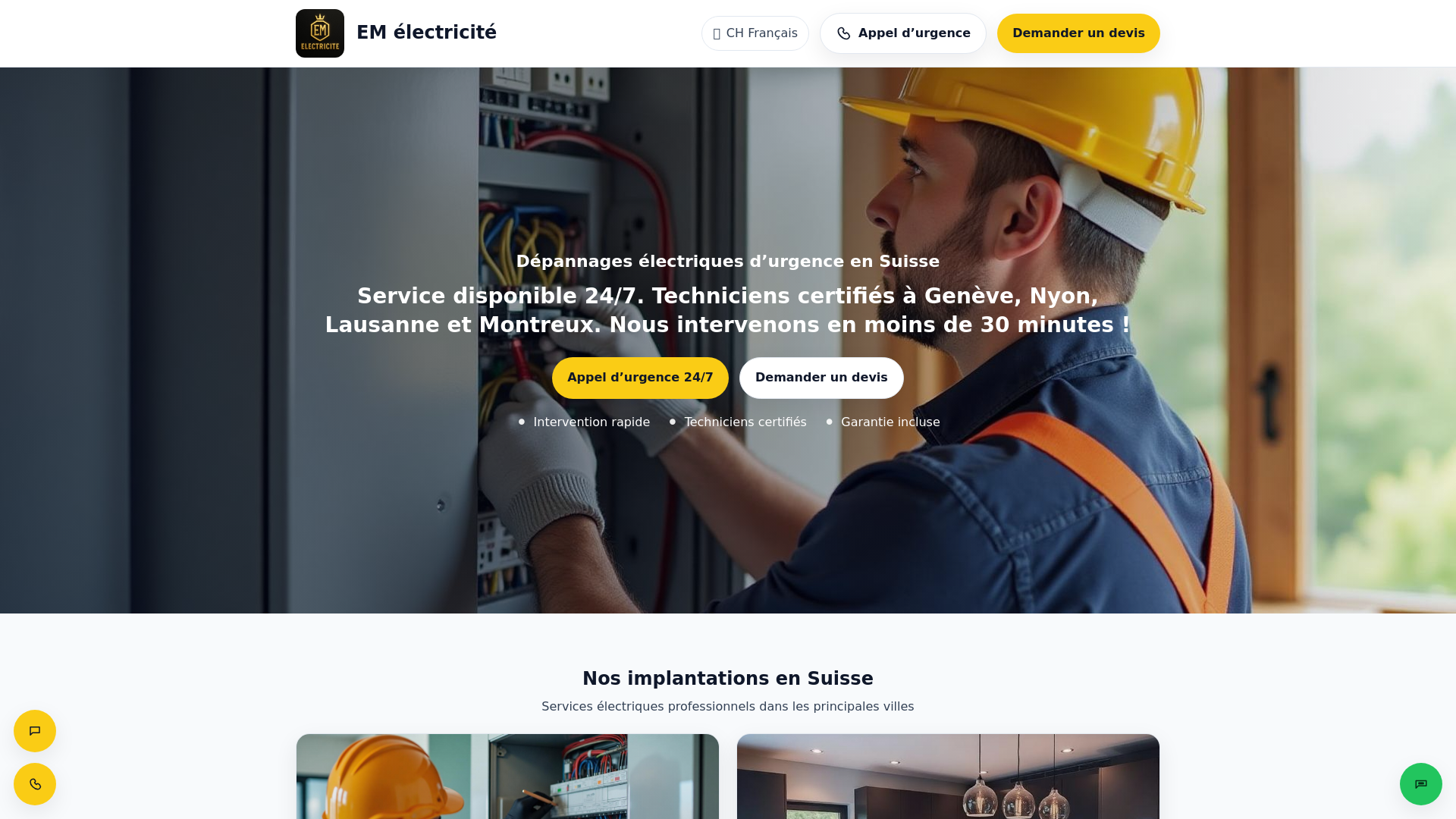Open the location card showing orange hard hat

point(507,777)
